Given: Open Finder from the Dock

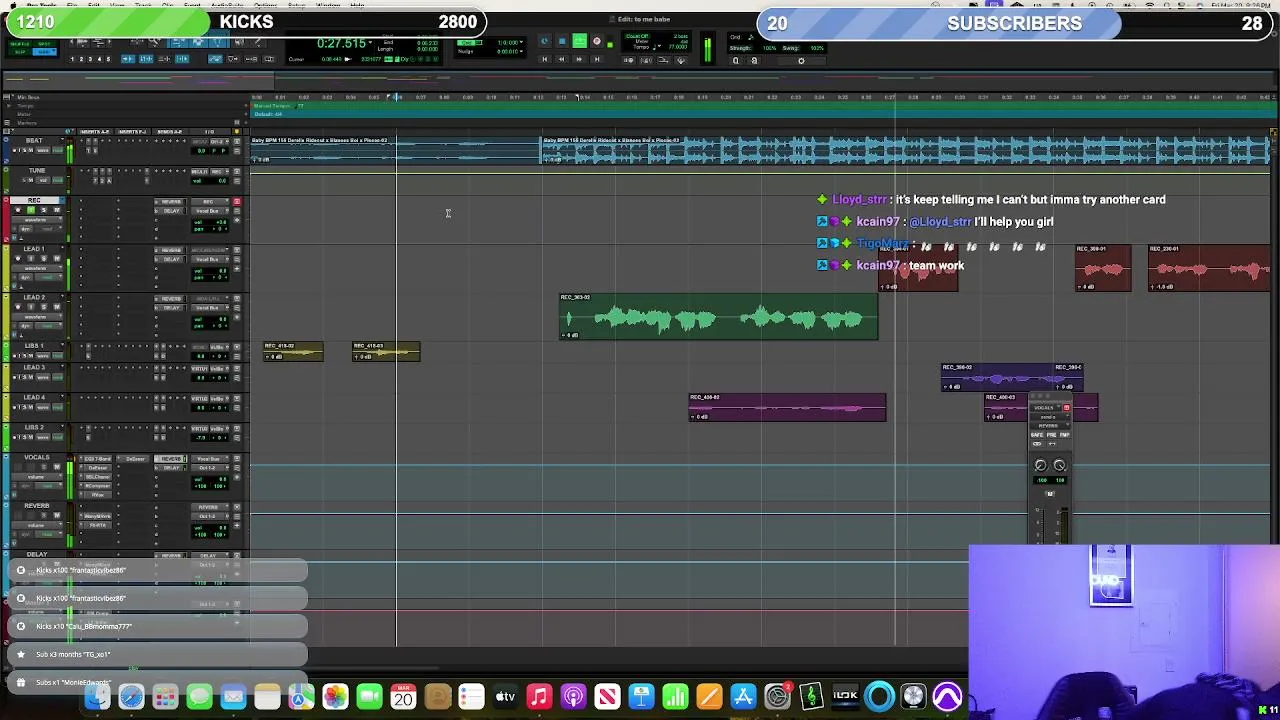Looking at the screenshot, I should click(x=95, y=696).
